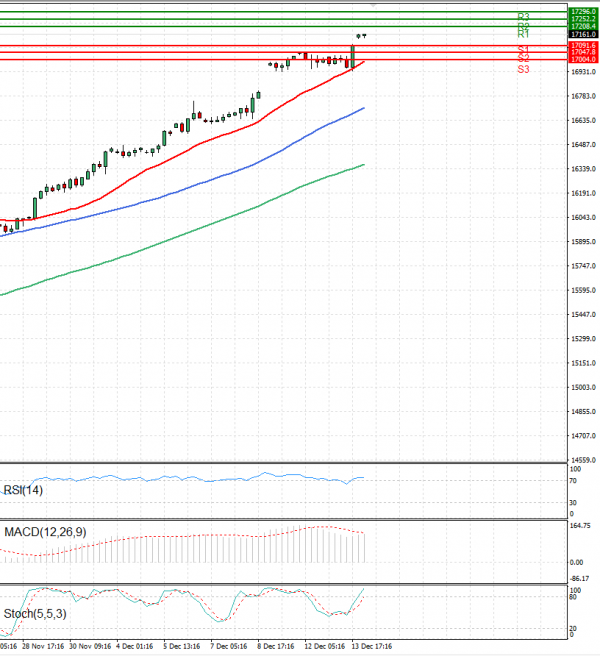Click the 0.00 value on MACD scale
The image size is (600, 656).
pyautogui.click(x=576, y=563)
